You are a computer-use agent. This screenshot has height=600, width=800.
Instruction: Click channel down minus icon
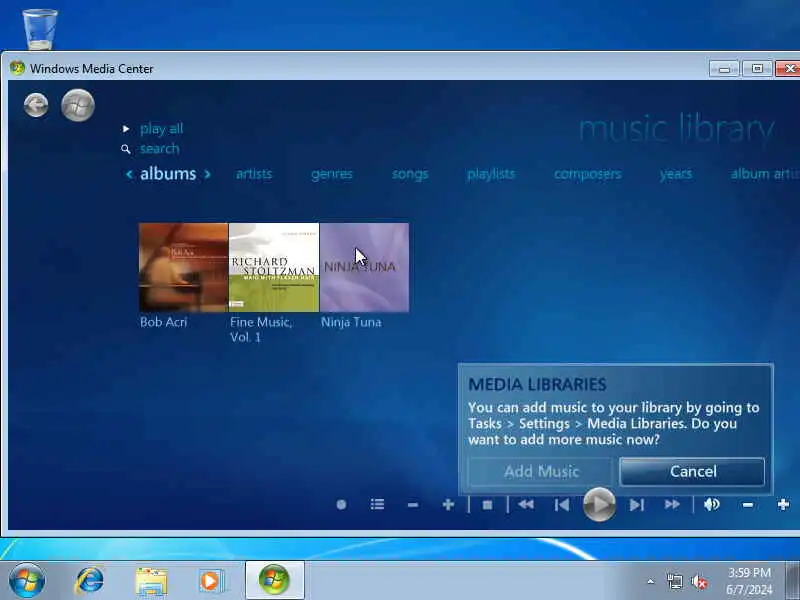pos(413,505)
